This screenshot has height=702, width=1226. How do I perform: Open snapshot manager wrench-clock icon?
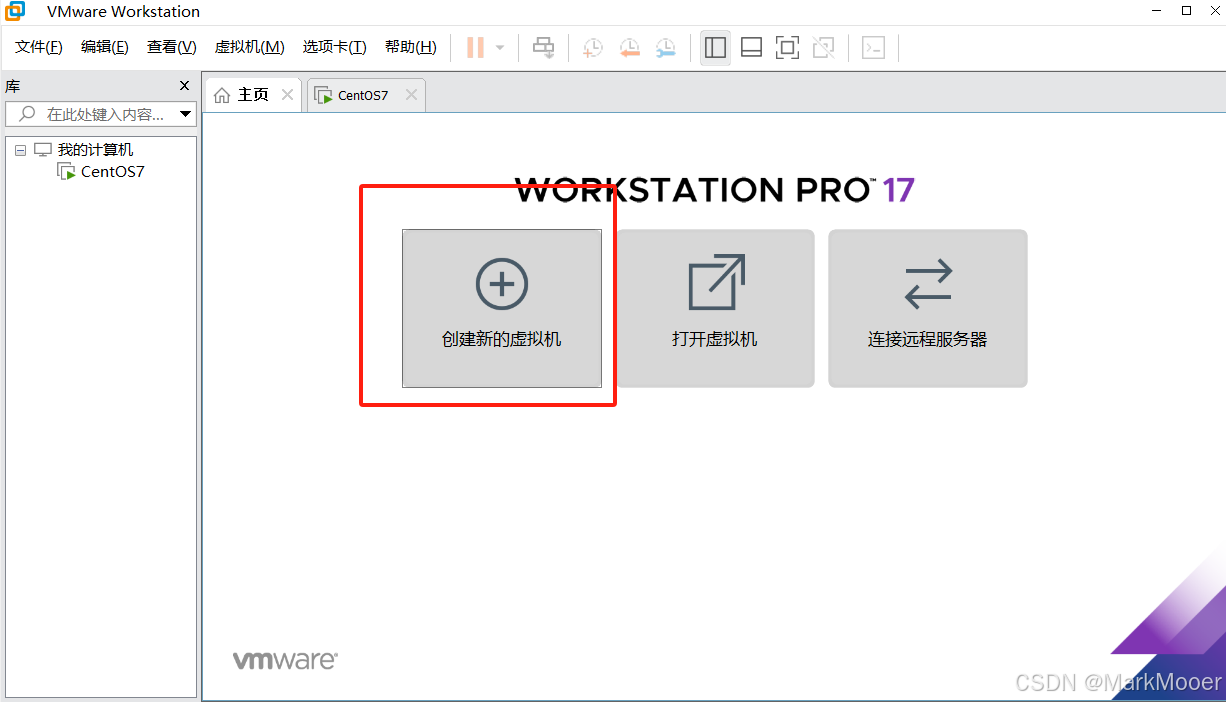point(666,47)
